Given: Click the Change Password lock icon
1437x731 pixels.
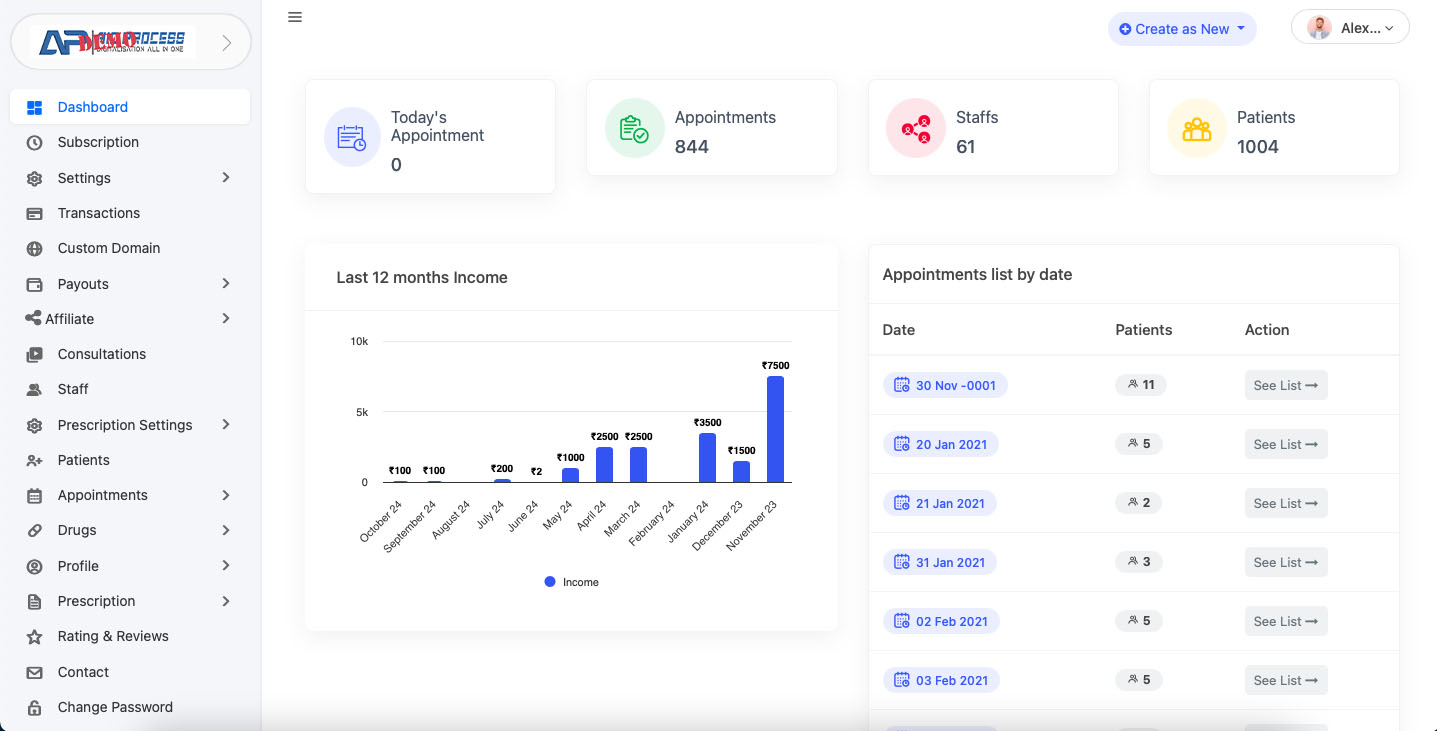Looking at the screenshot, I should [x=35, y=708].
